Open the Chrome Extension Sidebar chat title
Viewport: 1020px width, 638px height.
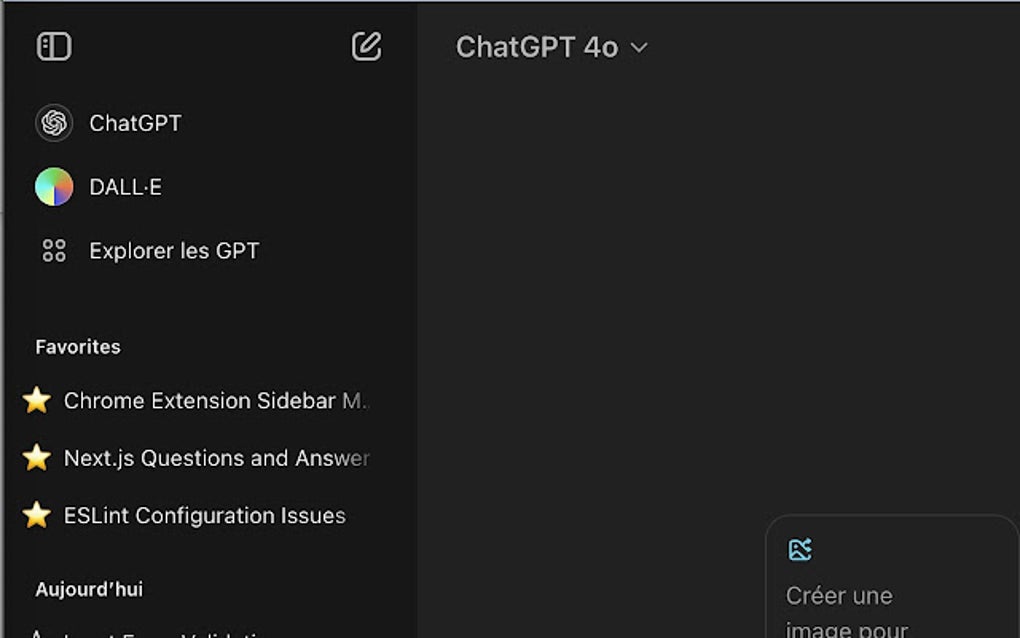click(x=215, y=401)
